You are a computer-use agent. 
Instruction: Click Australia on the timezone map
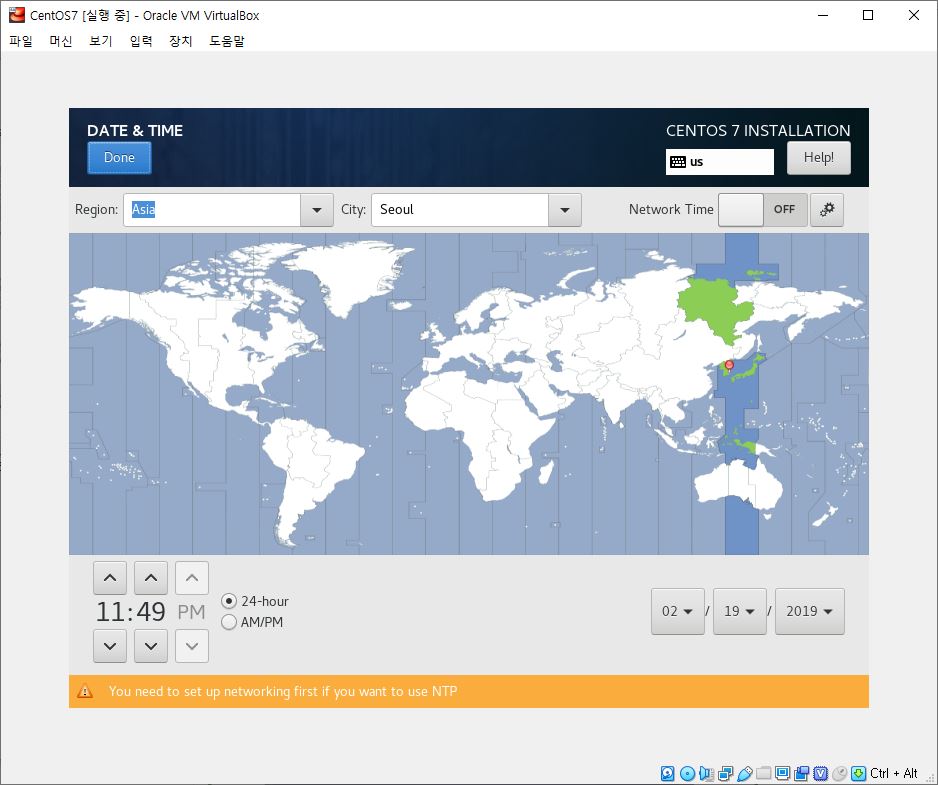739,485
